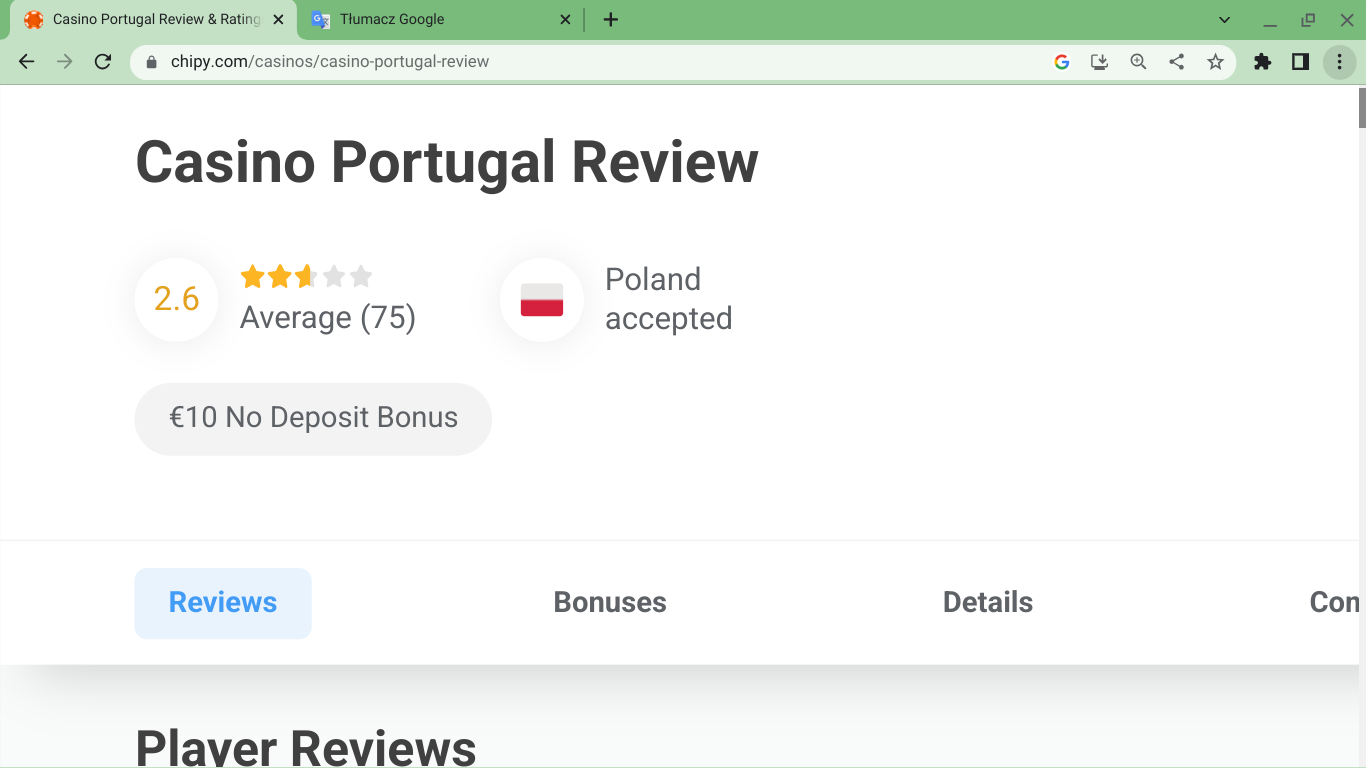Viewport: 1366px width, 768px height.
Task: Open the Bonuses section tab
Action: click(x=610, y=602)
